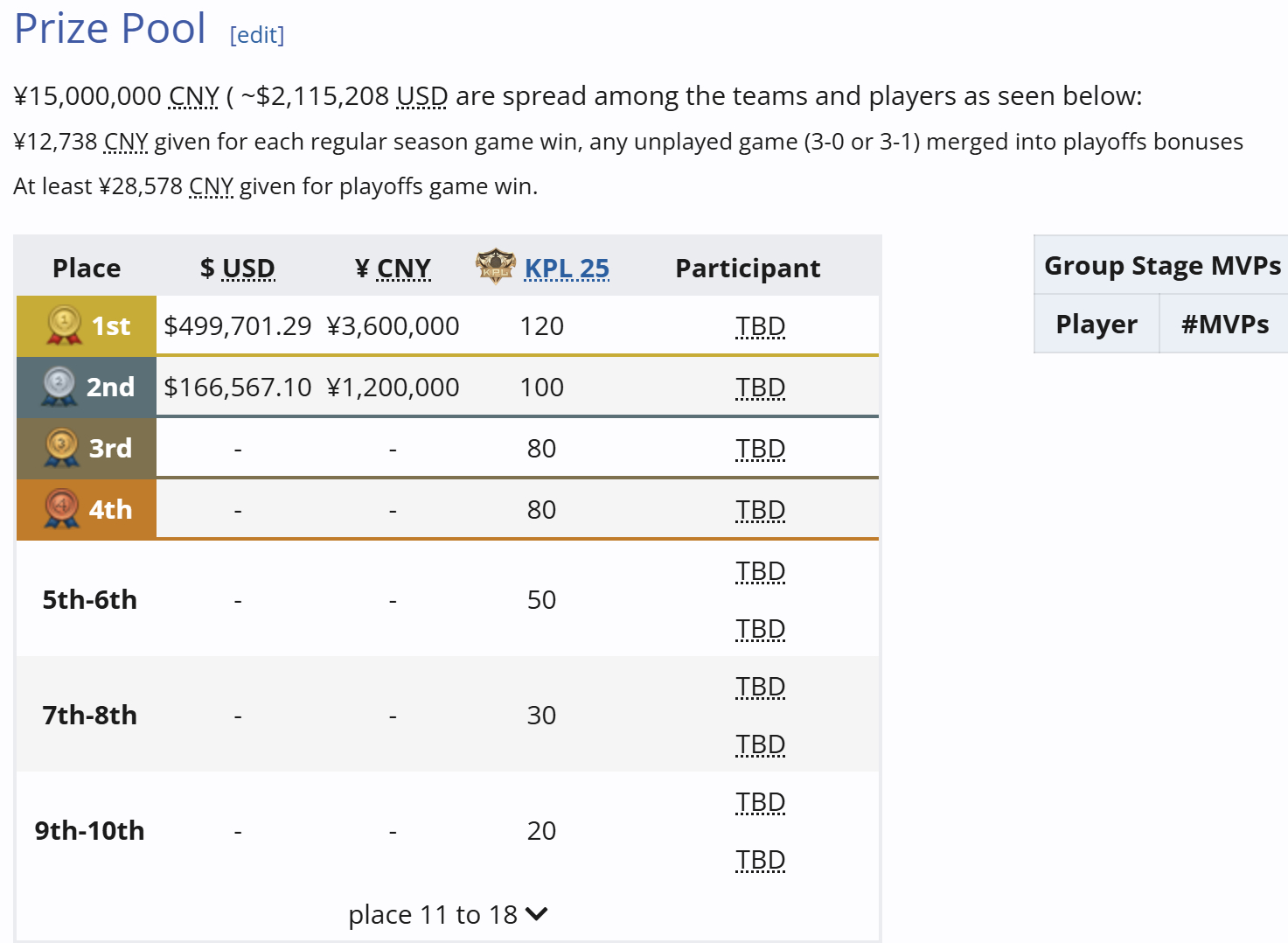Select the TBD participant for 2nd place
Image resolution: width=1288 pixels, height=943 pixels.
761,388
